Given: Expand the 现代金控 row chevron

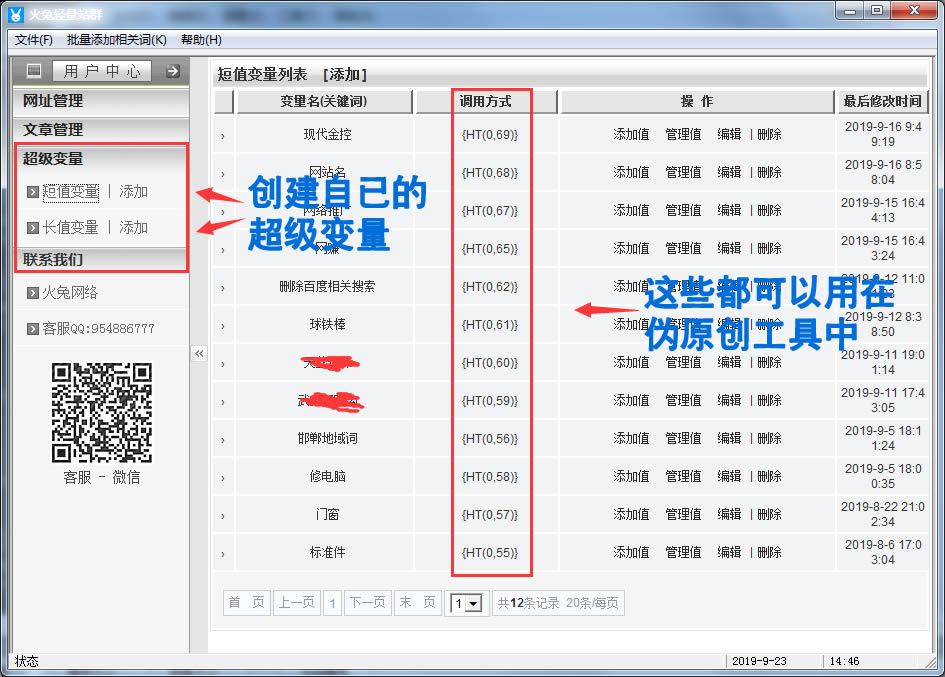Looking at the screenshot, I should click(222, 135).
